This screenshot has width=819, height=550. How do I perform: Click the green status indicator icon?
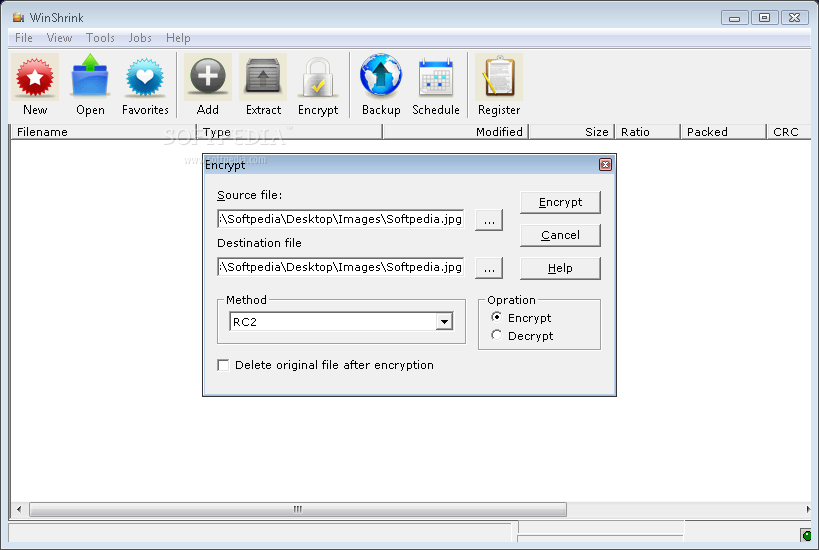tap(806, 535)
